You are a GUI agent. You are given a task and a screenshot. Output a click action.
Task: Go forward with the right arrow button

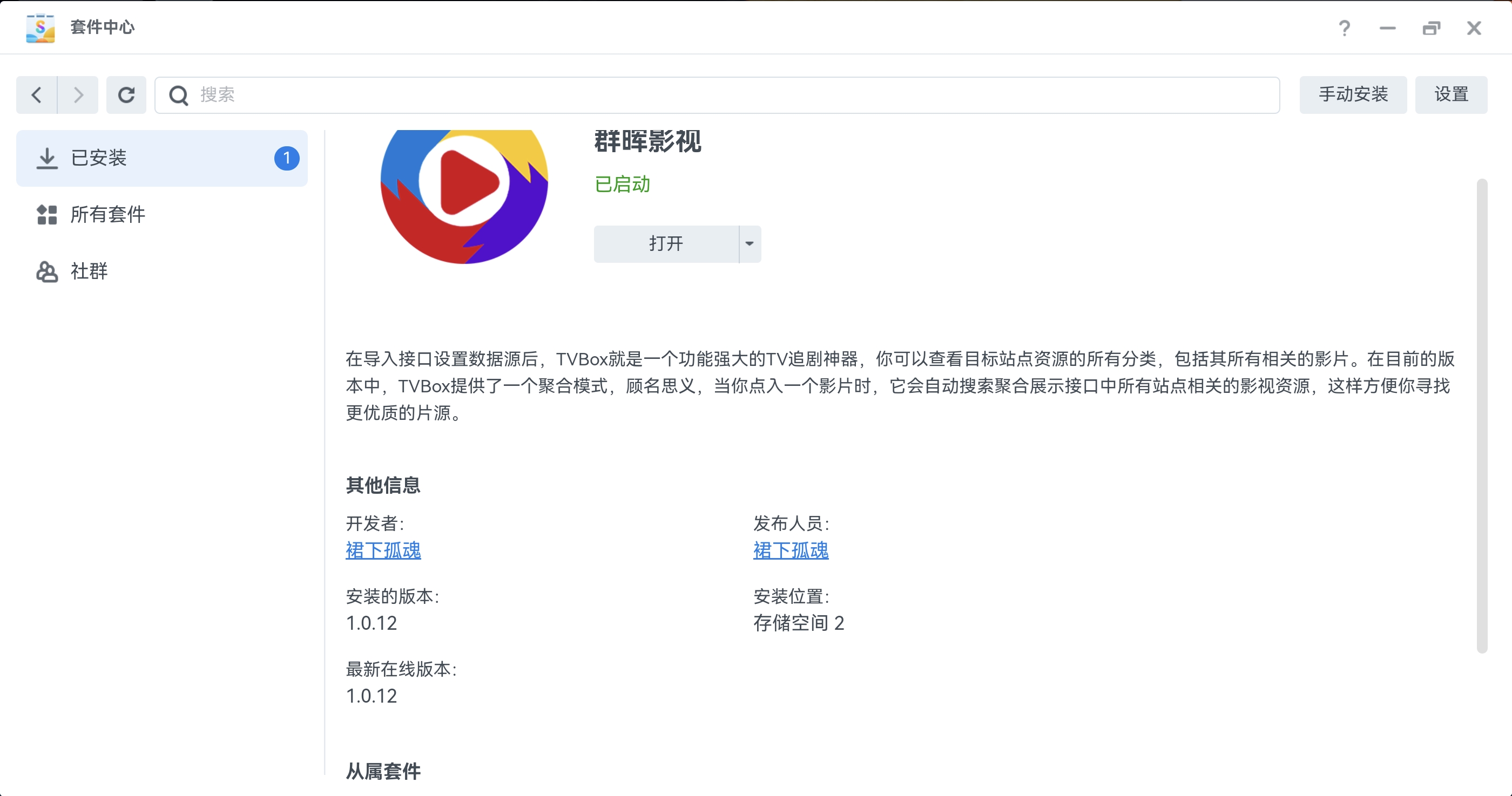[x=78, y=94]
